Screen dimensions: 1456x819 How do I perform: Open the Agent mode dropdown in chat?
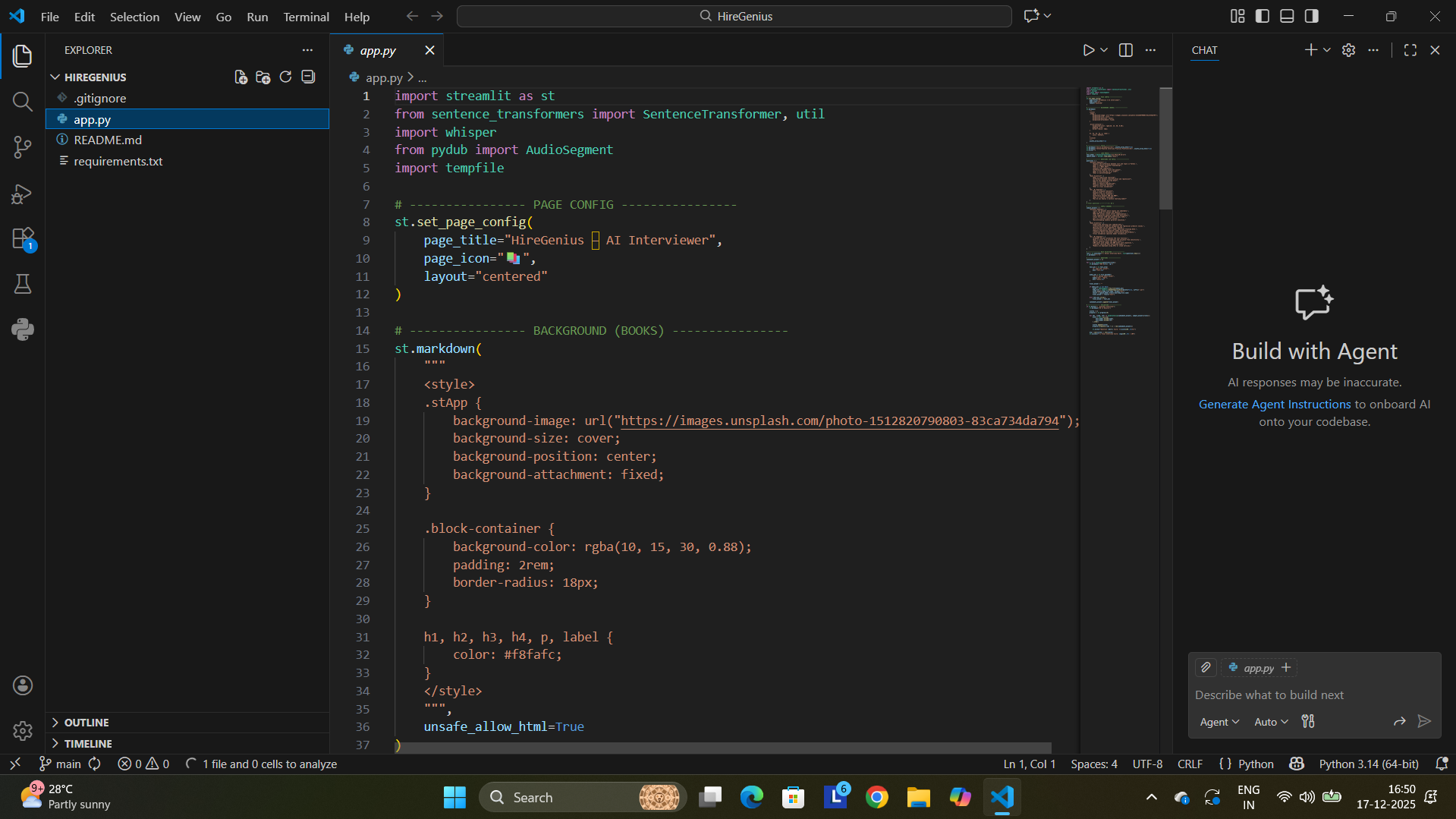pyautogui.click(x=1219, y=722)
